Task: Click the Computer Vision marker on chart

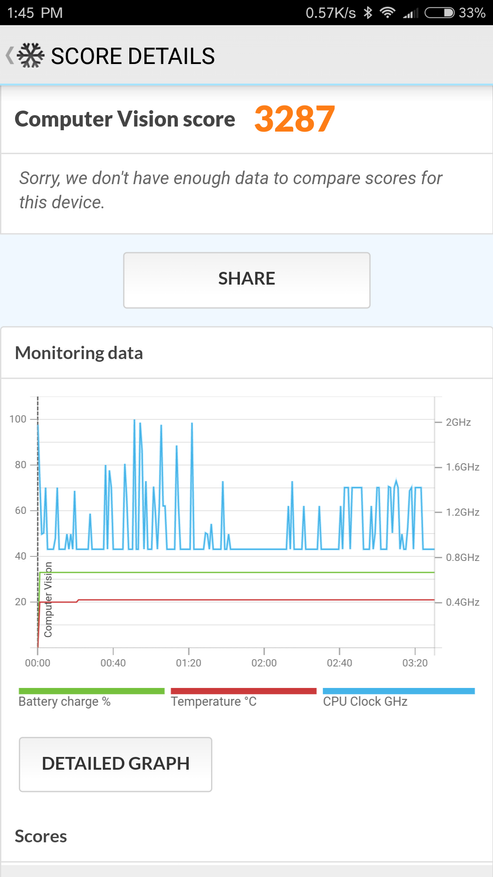Action: [x=48, y=599]
